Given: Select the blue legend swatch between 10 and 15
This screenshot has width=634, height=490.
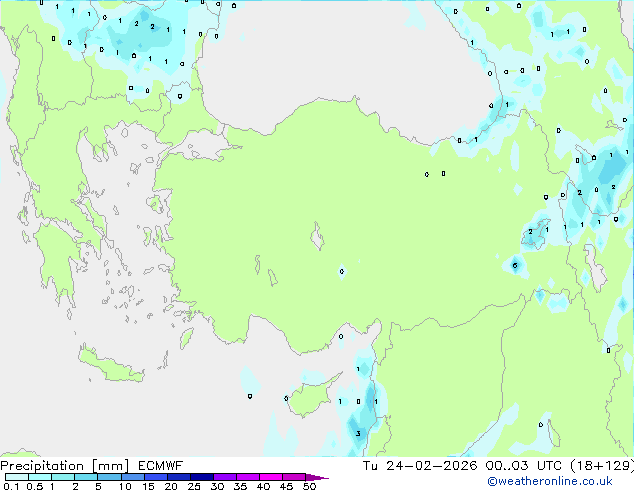Looking at the screenshot, I should tap(133, 477).
